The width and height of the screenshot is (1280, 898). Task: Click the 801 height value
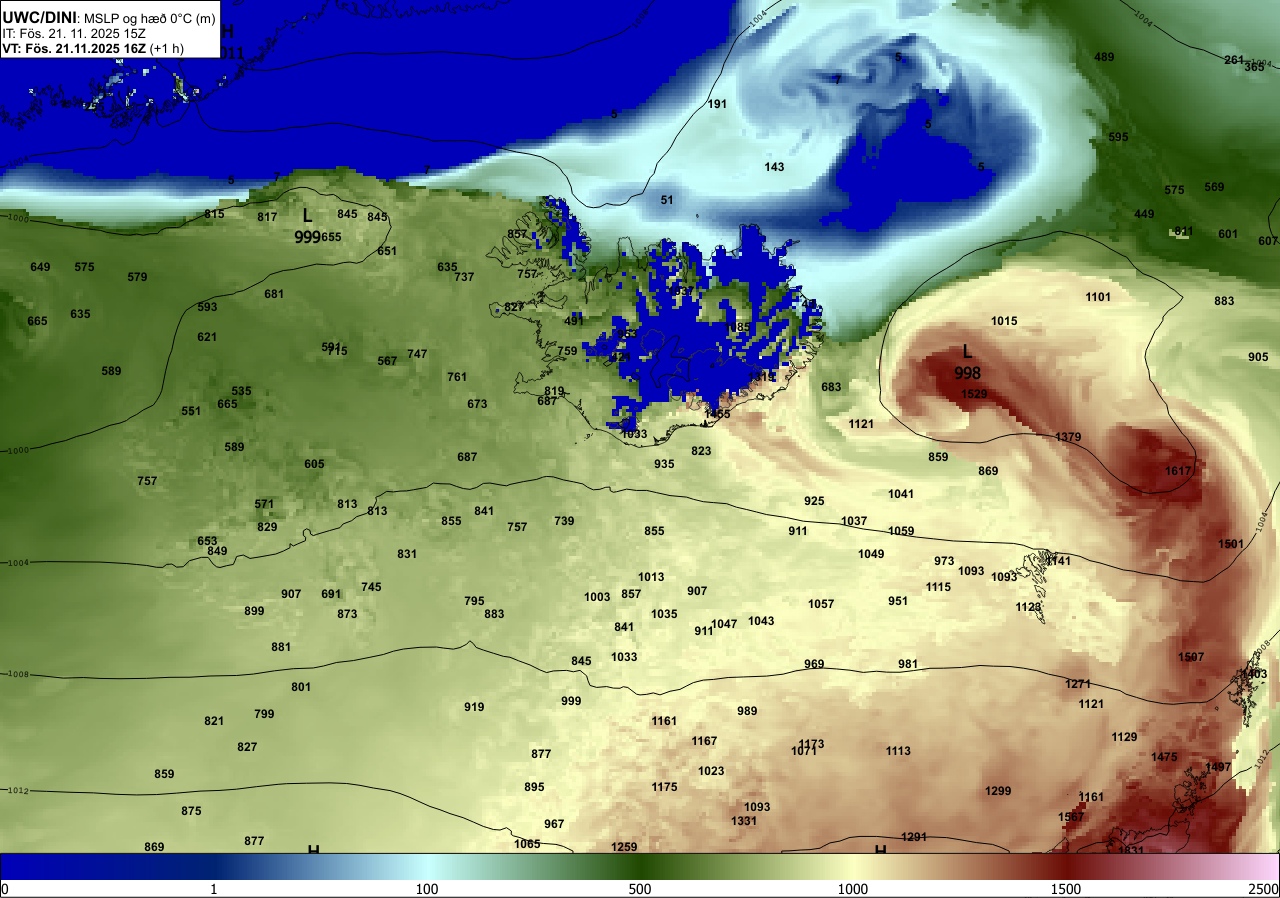pyautogui.click(x=301, y=687)
